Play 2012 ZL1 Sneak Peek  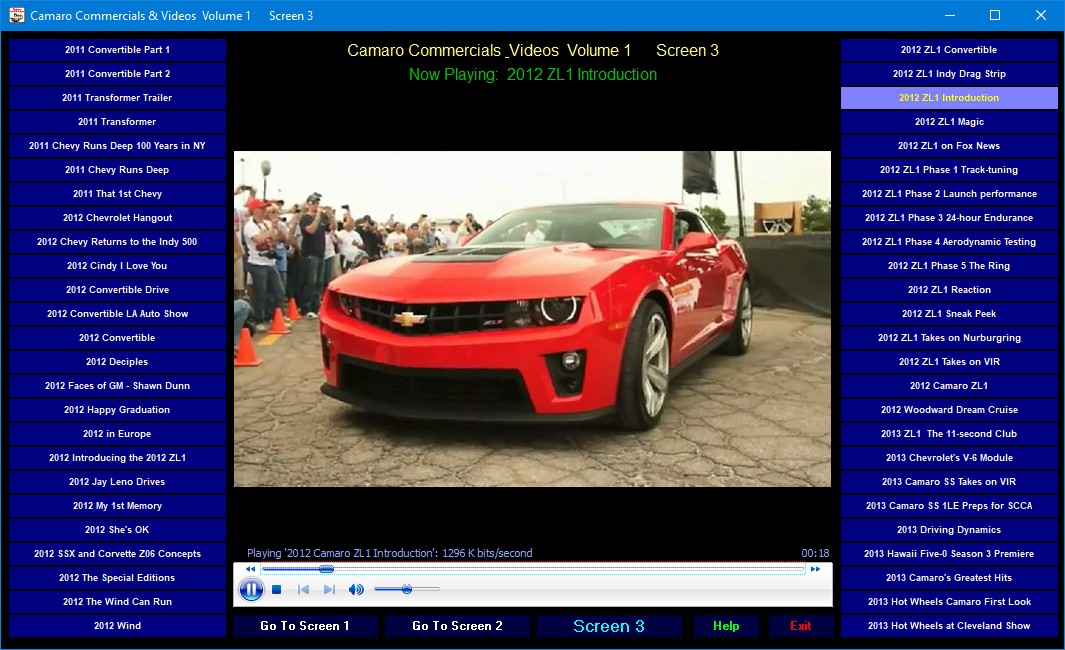tap(949, 314)
